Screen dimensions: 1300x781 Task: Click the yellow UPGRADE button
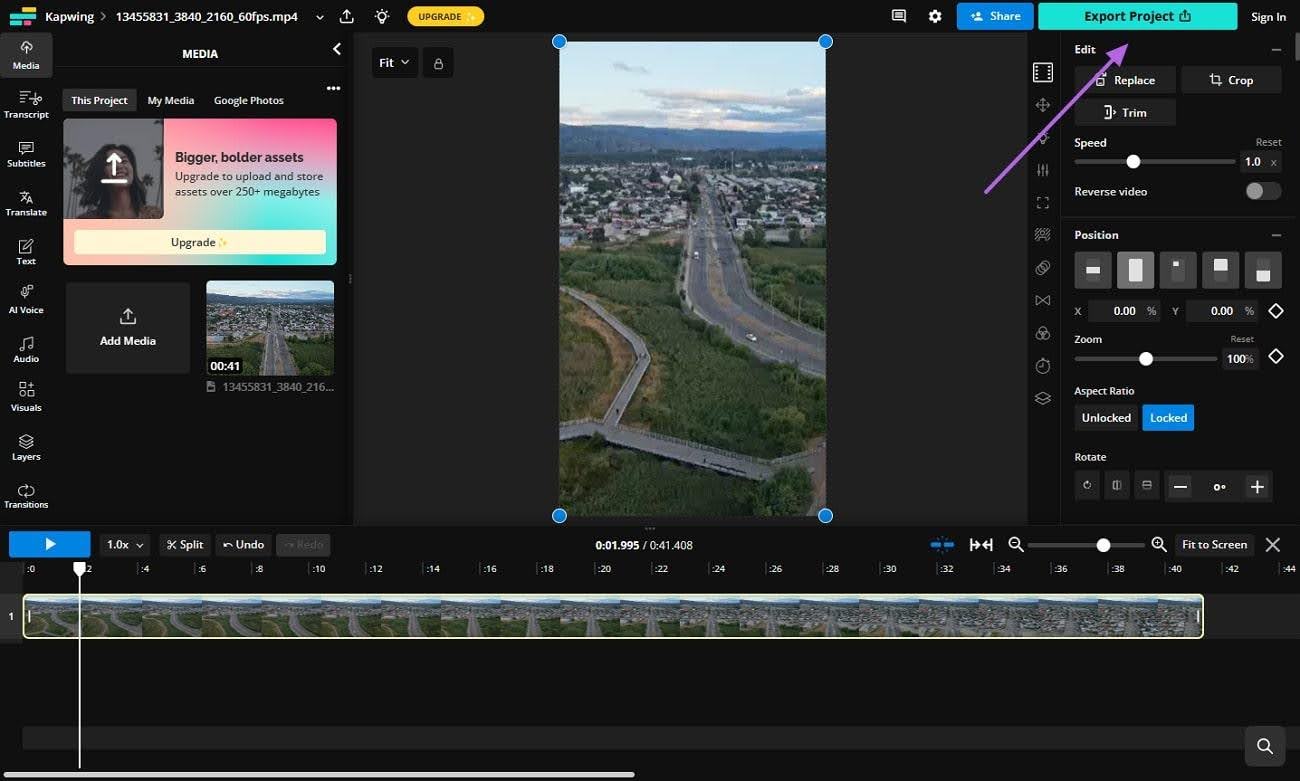pyautogui.click(x=446, y=17)
